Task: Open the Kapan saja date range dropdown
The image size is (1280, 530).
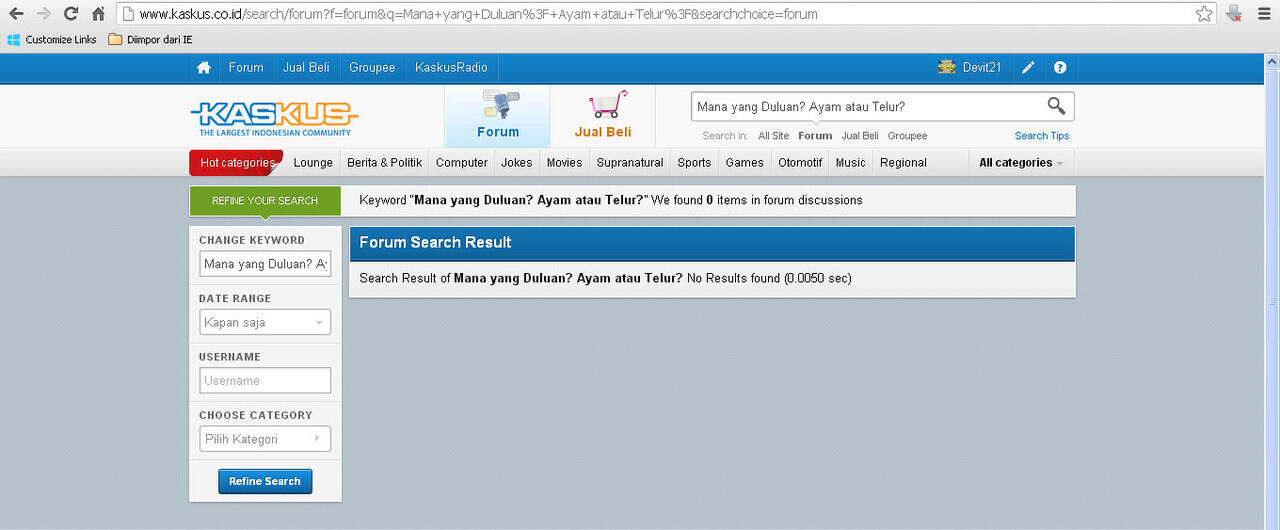Action: 265,322
